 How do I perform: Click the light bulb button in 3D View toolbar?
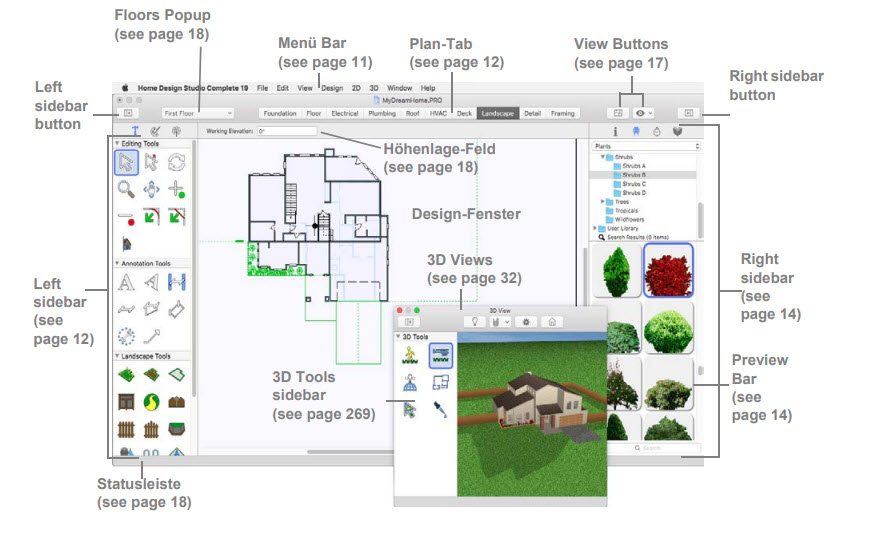click(475, 322)
